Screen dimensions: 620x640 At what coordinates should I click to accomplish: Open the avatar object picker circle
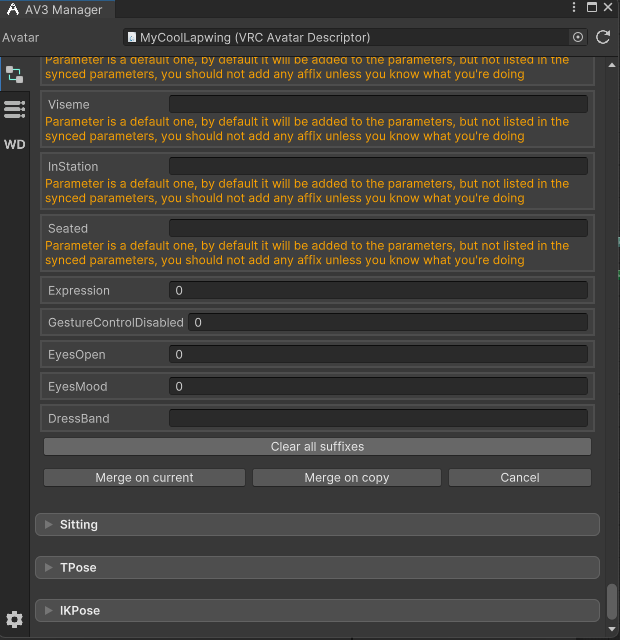tap(578, 37)
